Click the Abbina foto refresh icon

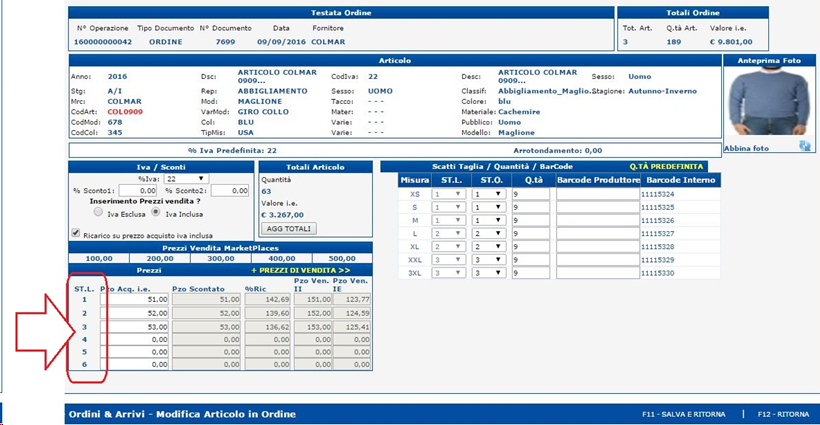805,146
